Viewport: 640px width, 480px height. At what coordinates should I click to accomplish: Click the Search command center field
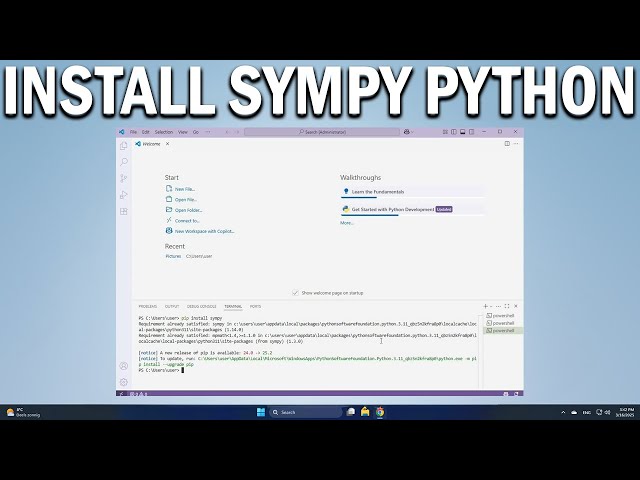click(x=322, y=132)
